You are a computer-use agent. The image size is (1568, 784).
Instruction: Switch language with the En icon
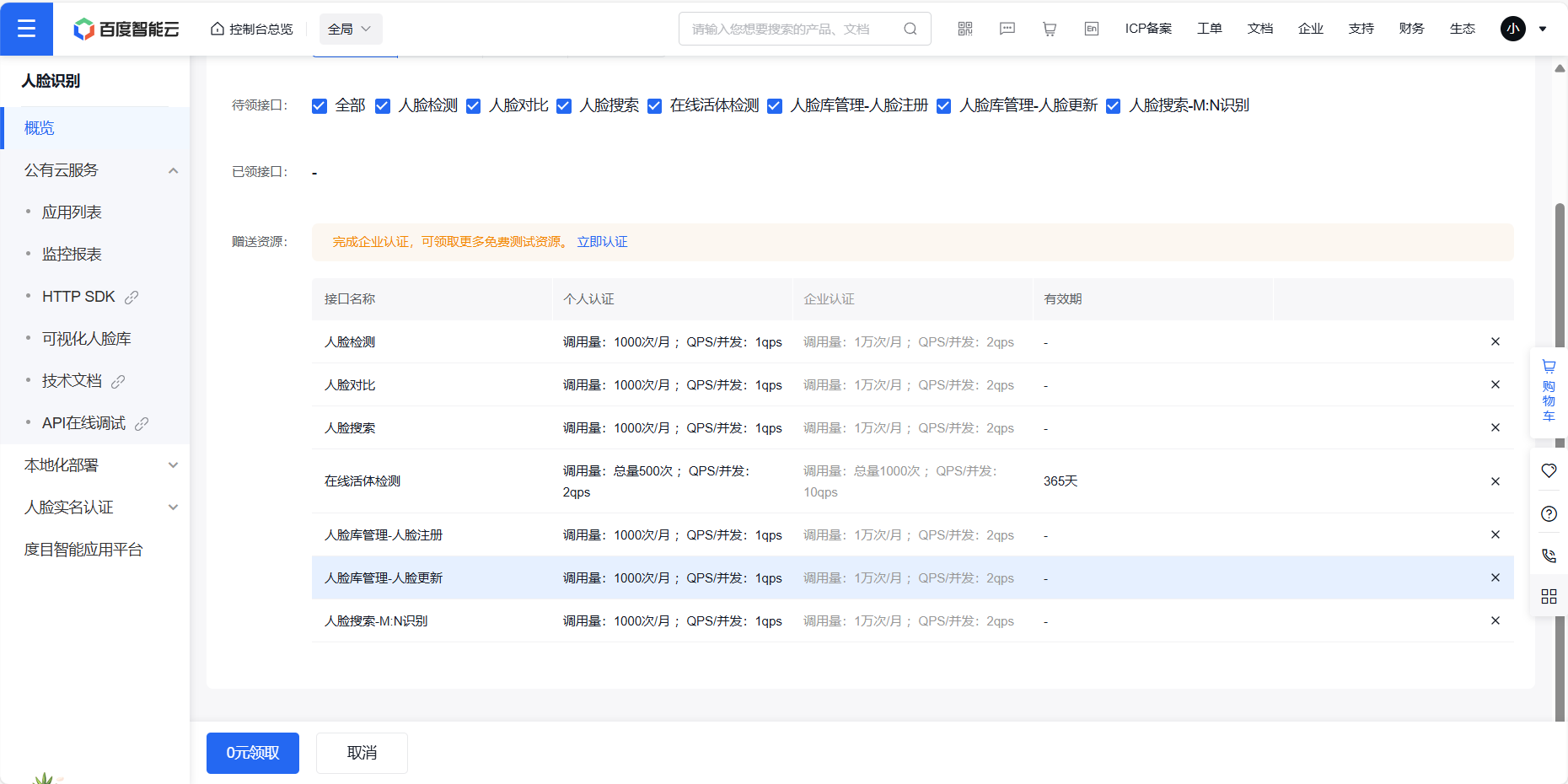point(1092,29)
